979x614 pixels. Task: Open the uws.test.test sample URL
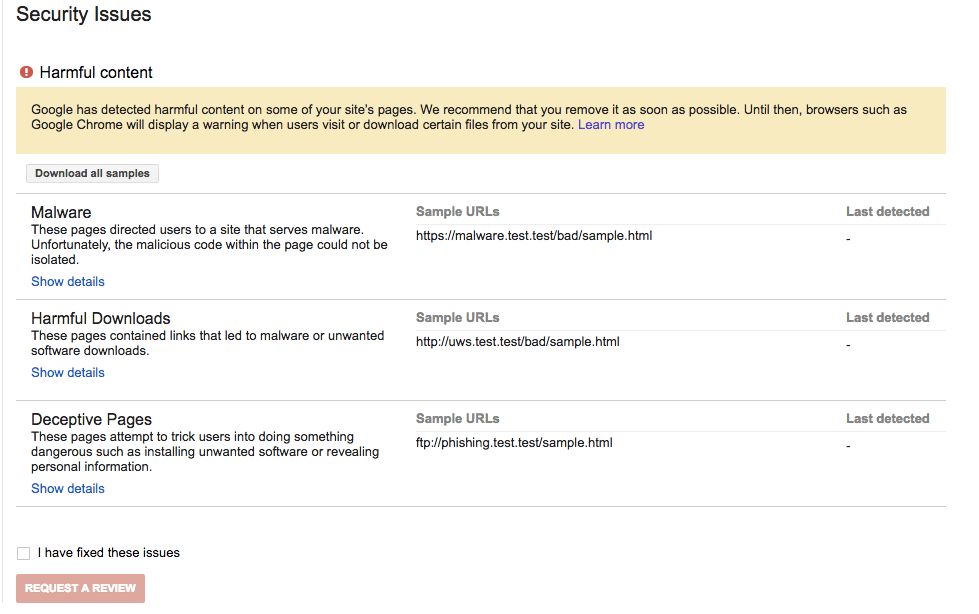(519, 341)
